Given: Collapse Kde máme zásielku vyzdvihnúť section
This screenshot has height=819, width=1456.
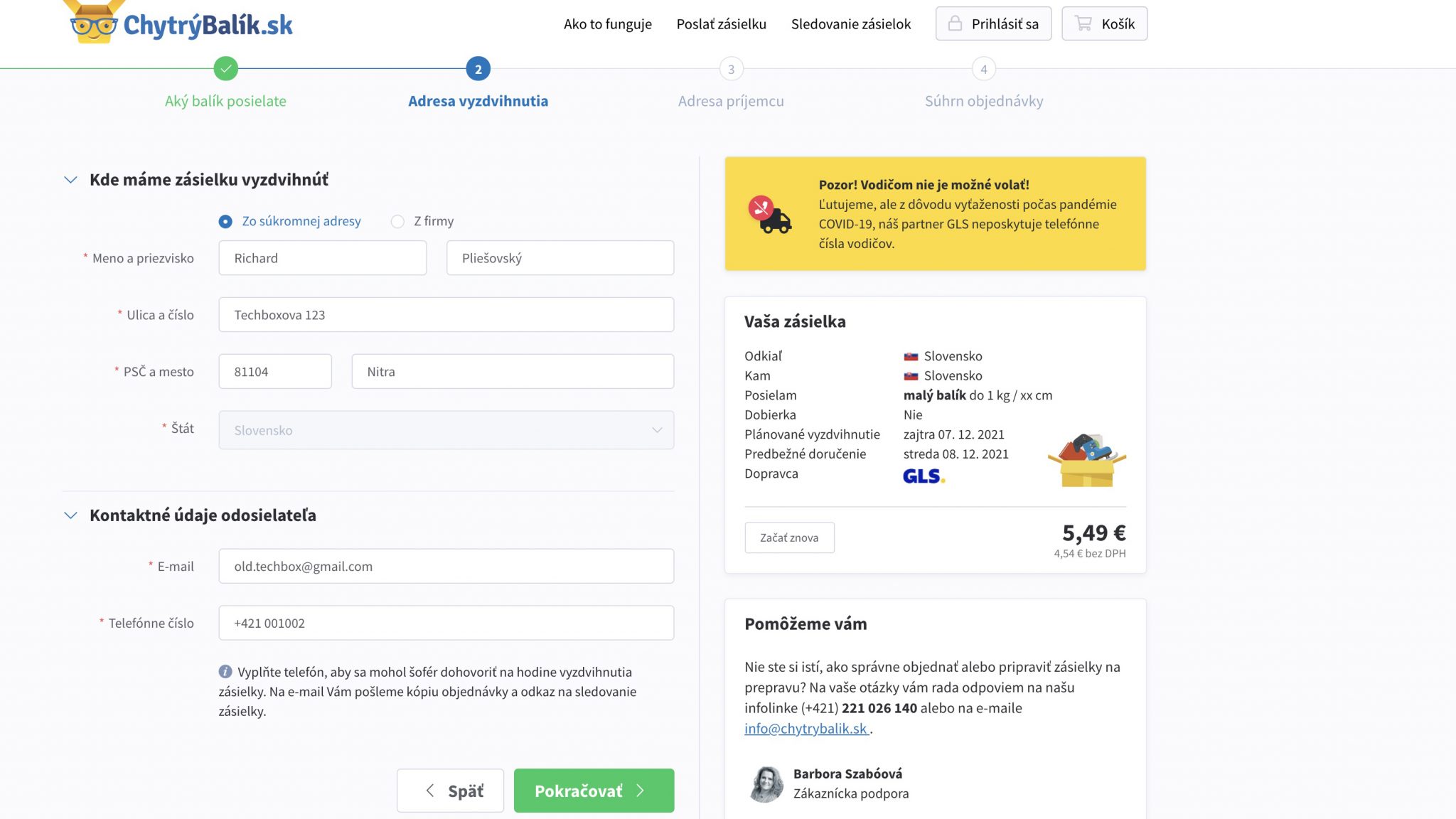Looking at the screenshot, I should tap(70, 180).
